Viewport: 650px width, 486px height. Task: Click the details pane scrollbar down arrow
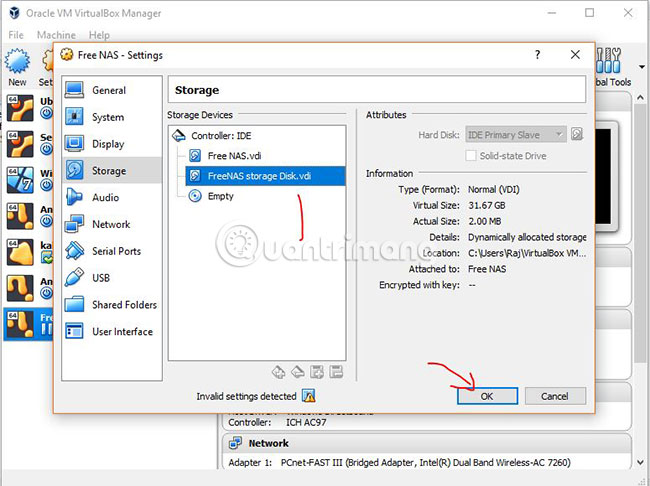click(640, 462)
